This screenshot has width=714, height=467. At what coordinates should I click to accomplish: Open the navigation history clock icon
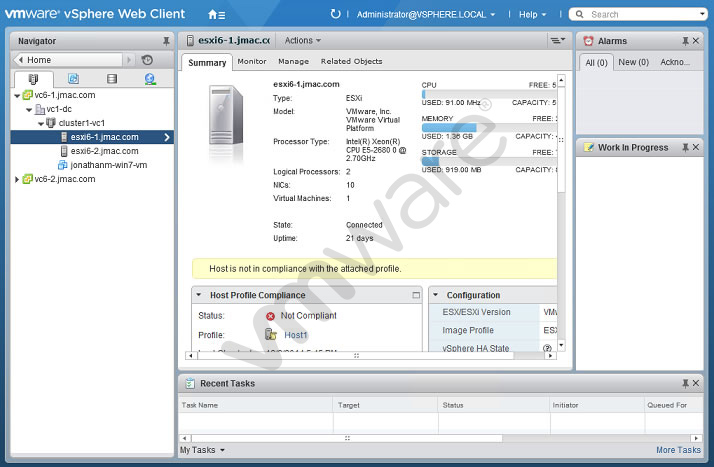tap(147, 60)
